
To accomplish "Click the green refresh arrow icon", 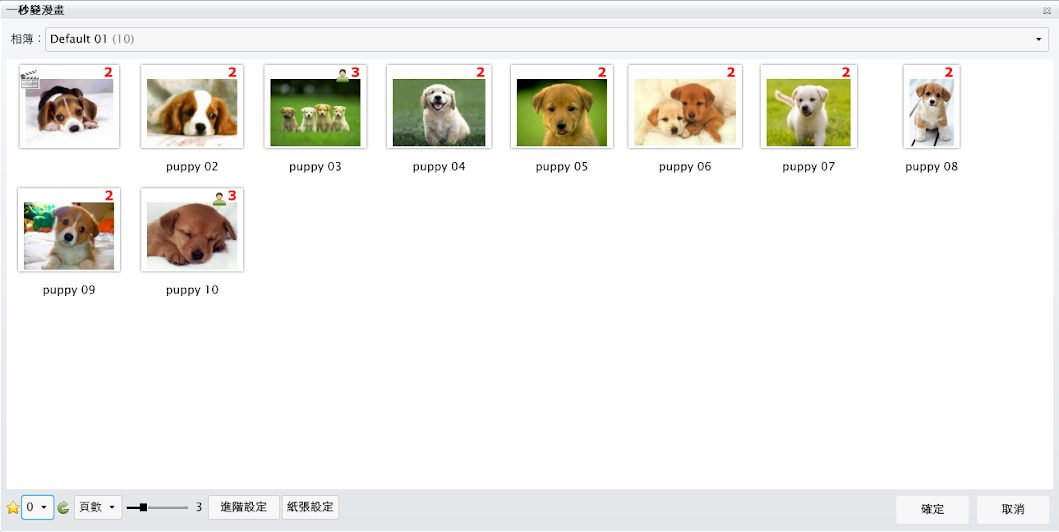I will [63, 508].
